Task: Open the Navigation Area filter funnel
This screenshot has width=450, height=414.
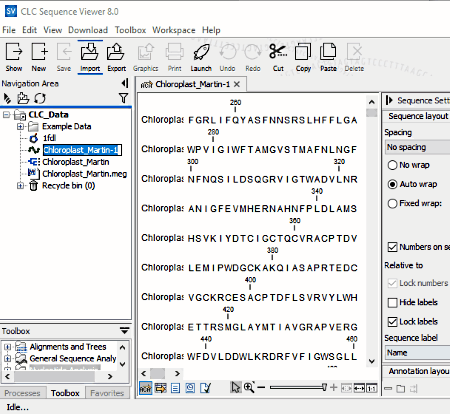Action: click(x=123, y=98)
